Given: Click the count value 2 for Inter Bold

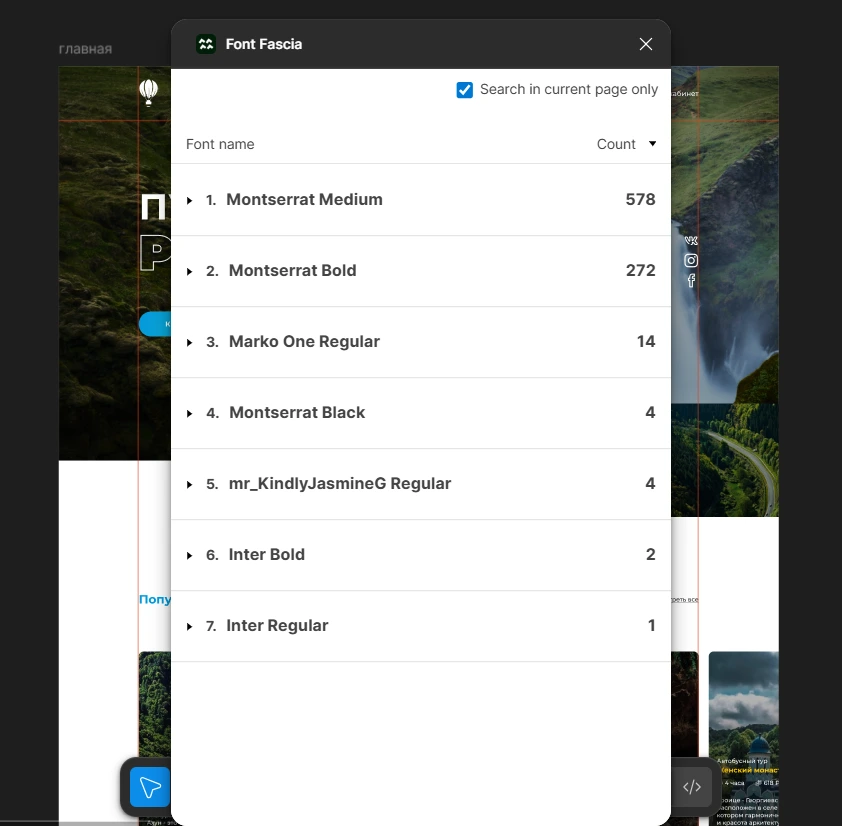Looking at the screenshot, I should [650, 554].
